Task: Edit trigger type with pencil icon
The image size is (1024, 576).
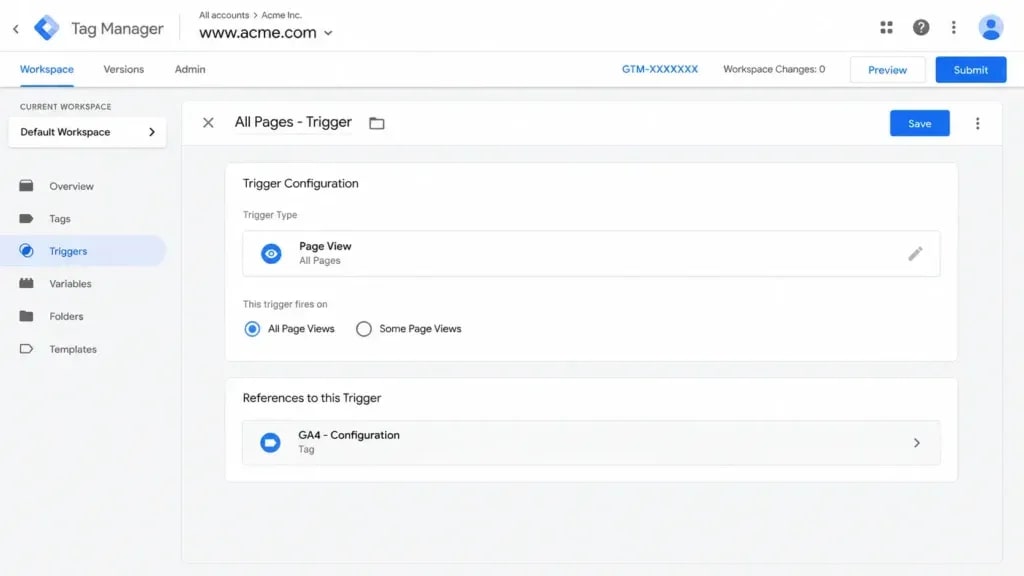Action: click(x=916, y=253)
